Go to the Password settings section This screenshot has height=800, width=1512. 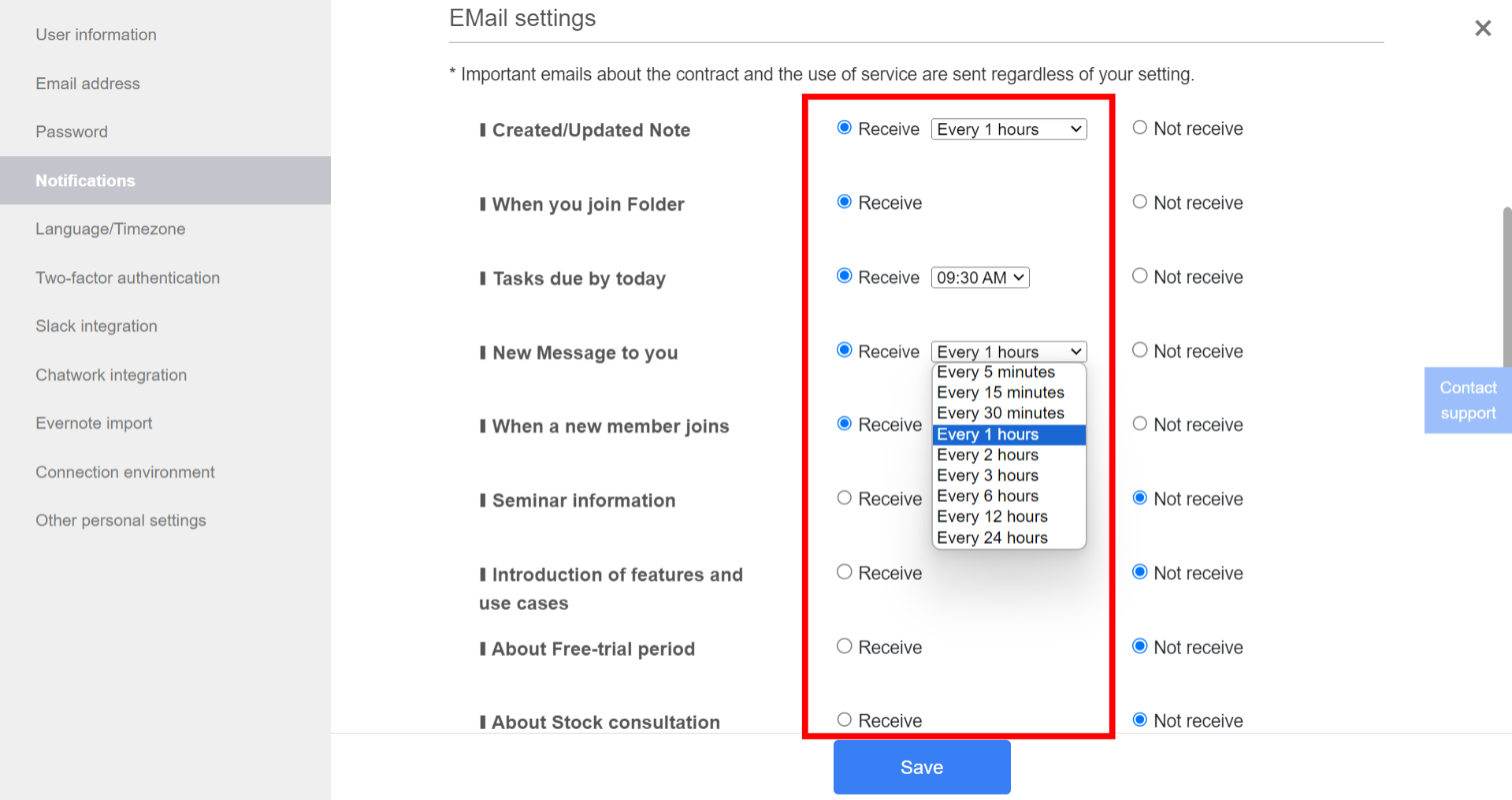(x=72, y=131)
